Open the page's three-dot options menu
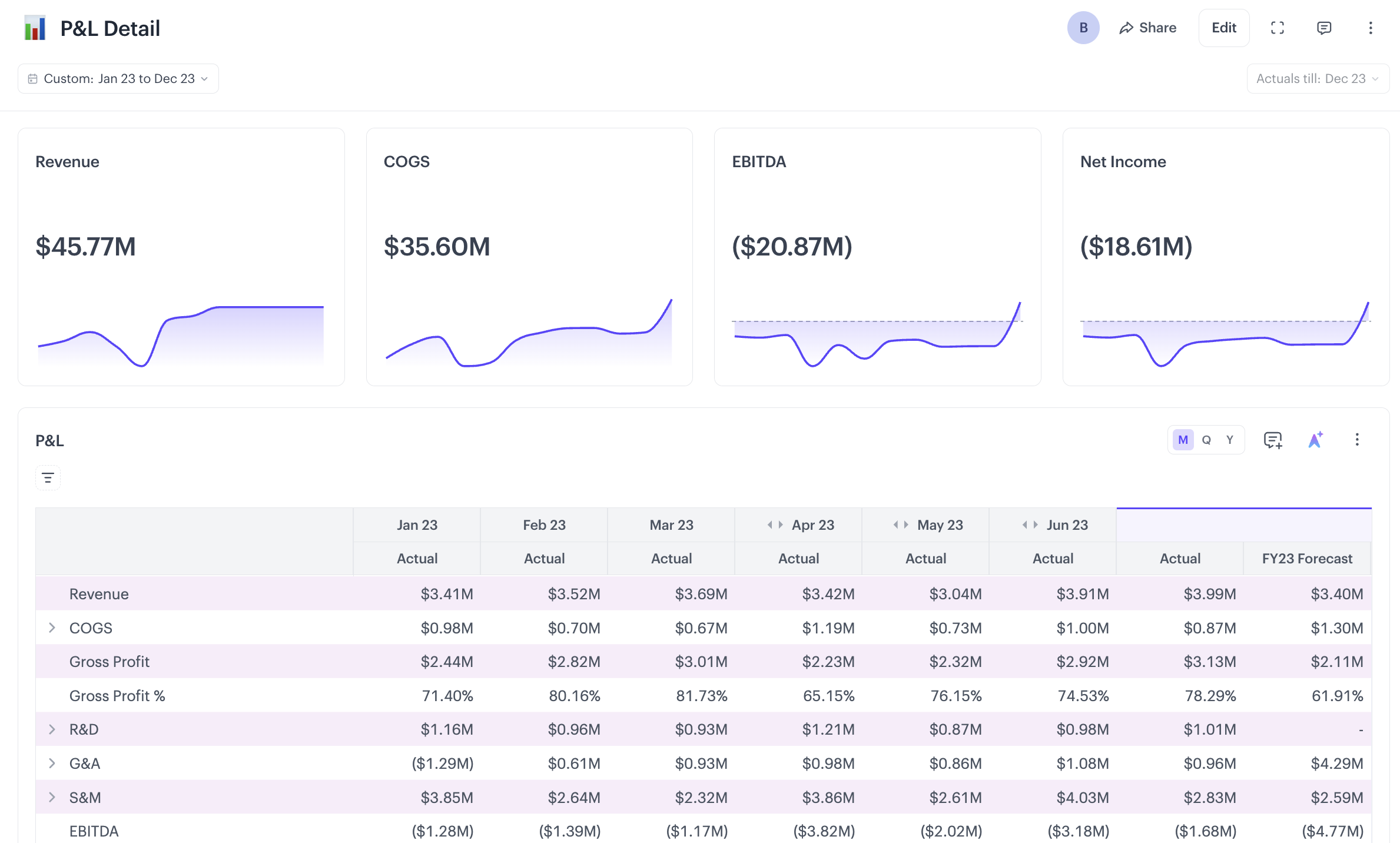 (x=1370, y=28)
